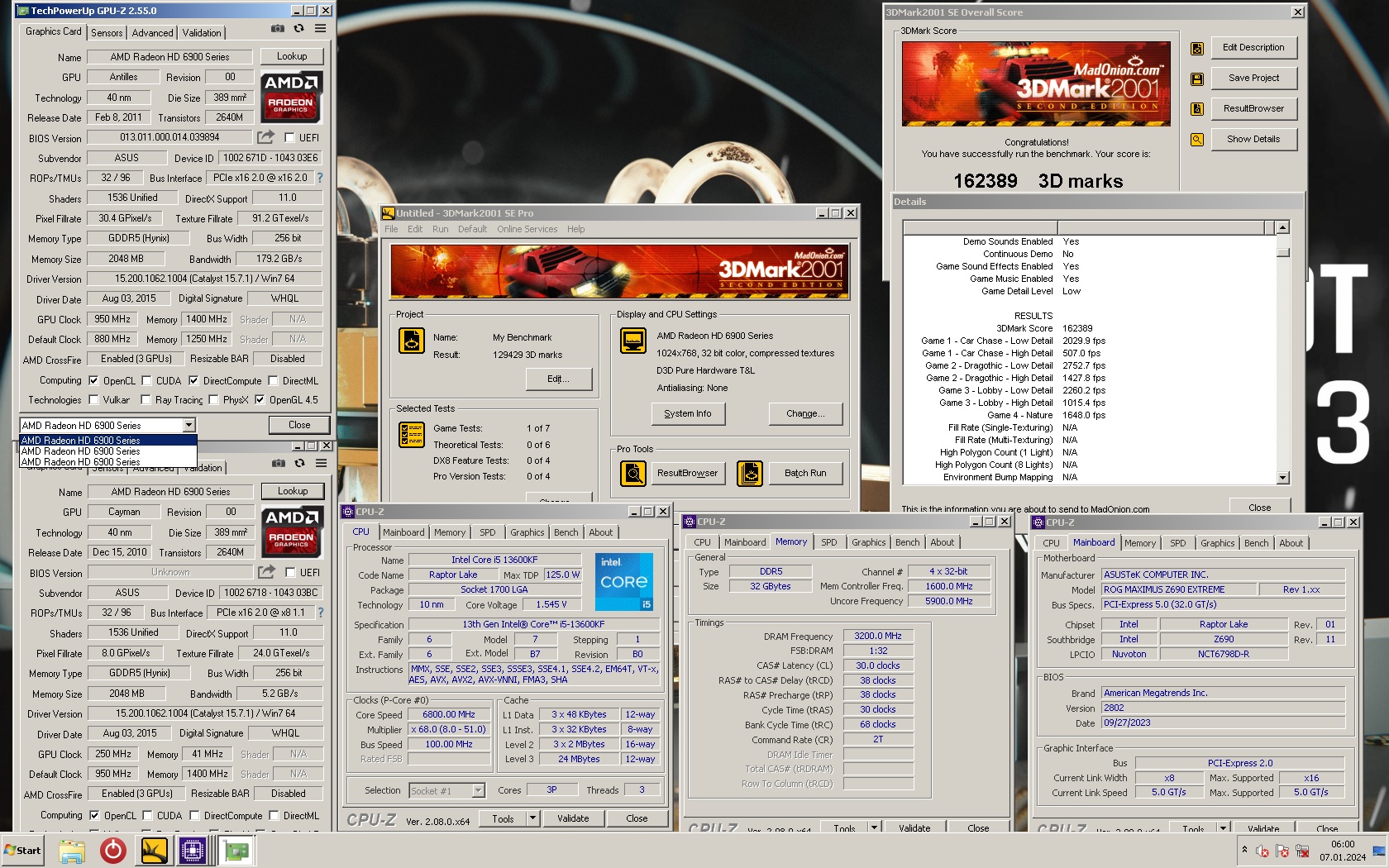This screenshot has height=868, width=1389.
Task: Click the Lookup button in top GPU-Z
Action: tap(292, 56)
